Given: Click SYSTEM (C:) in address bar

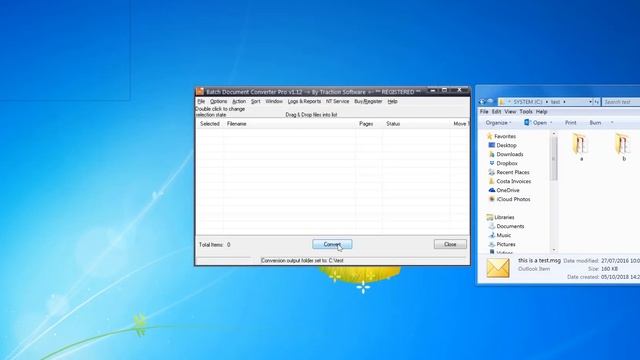Looking at the screenshot, I should [x=527, y=102].
